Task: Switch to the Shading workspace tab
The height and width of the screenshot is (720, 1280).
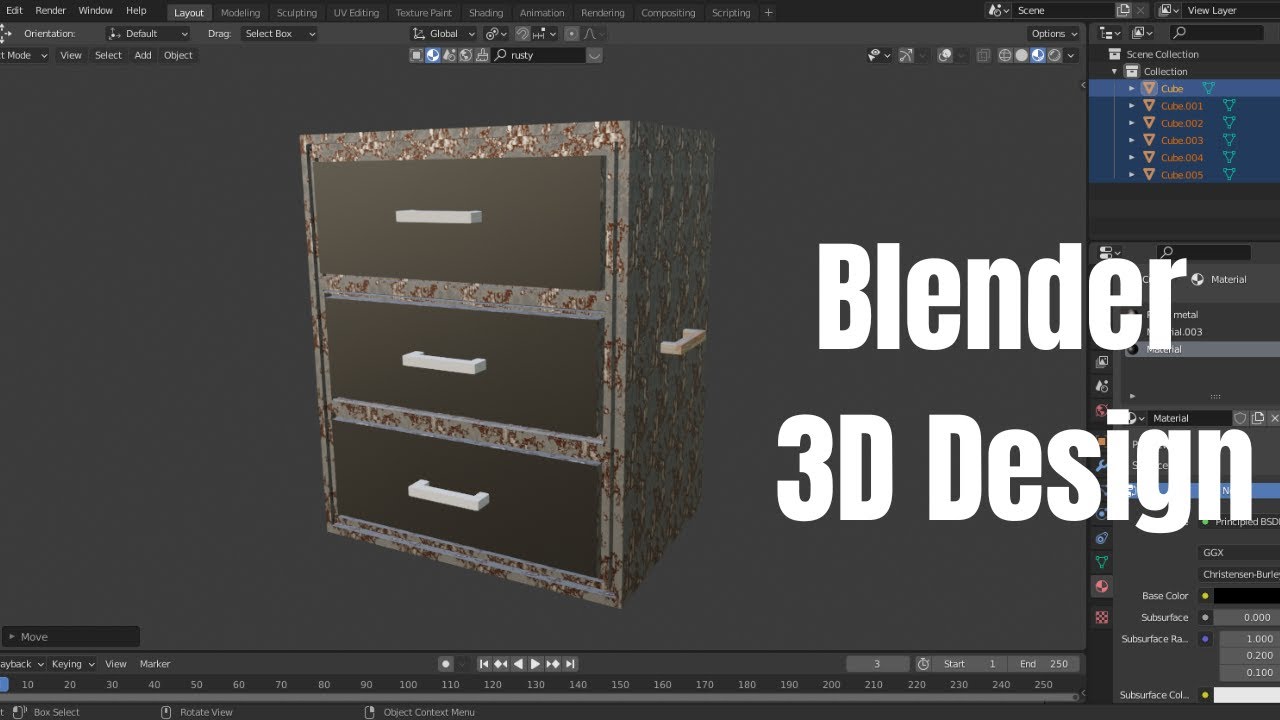Action: pyautogui.click(x=486, y=13)
